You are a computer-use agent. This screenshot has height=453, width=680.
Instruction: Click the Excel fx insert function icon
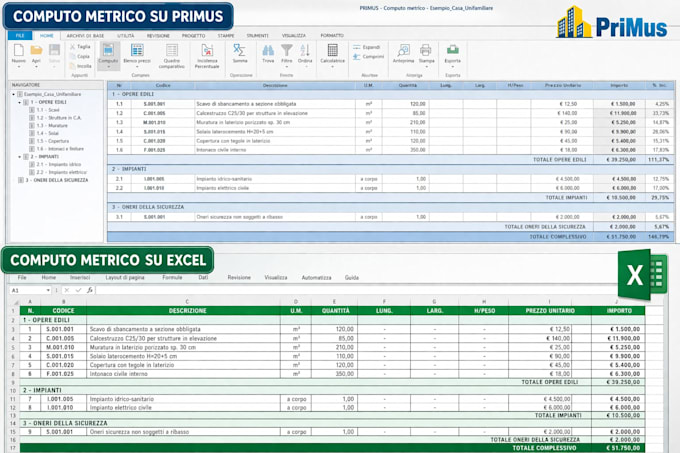(89, 290)
